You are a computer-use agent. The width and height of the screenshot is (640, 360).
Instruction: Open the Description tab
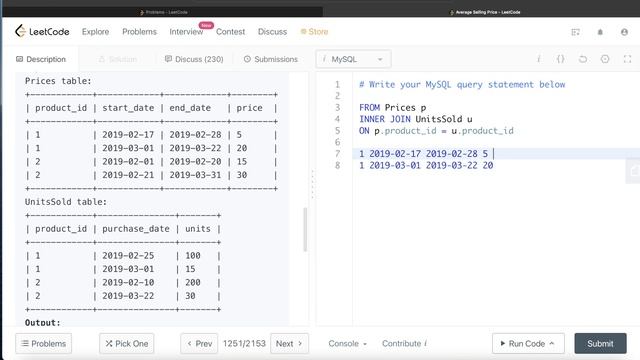(41, 59)
